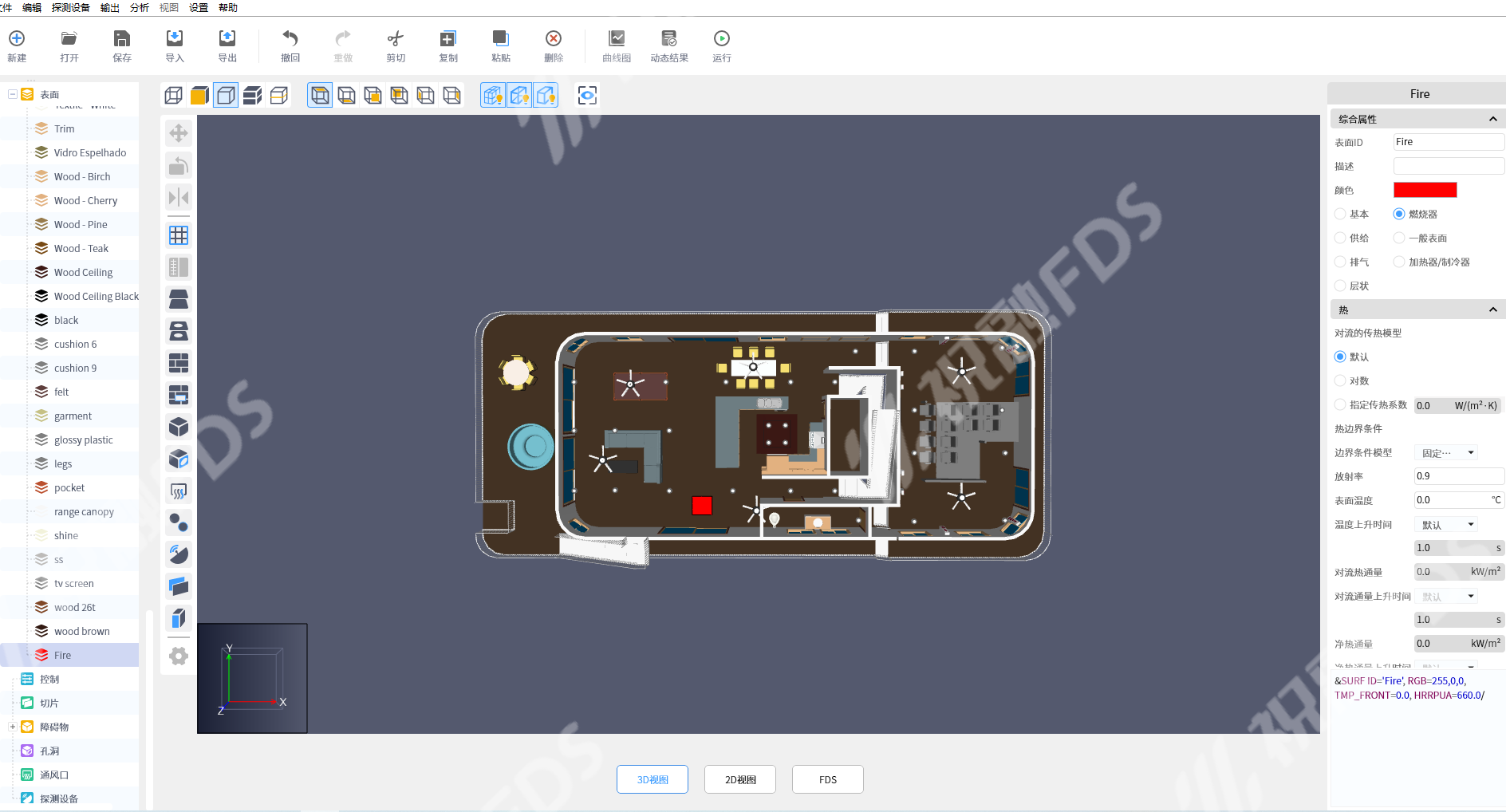Open the 设置 menu
Viewport: 1506px width, 812px height.
tap(199, 7)
